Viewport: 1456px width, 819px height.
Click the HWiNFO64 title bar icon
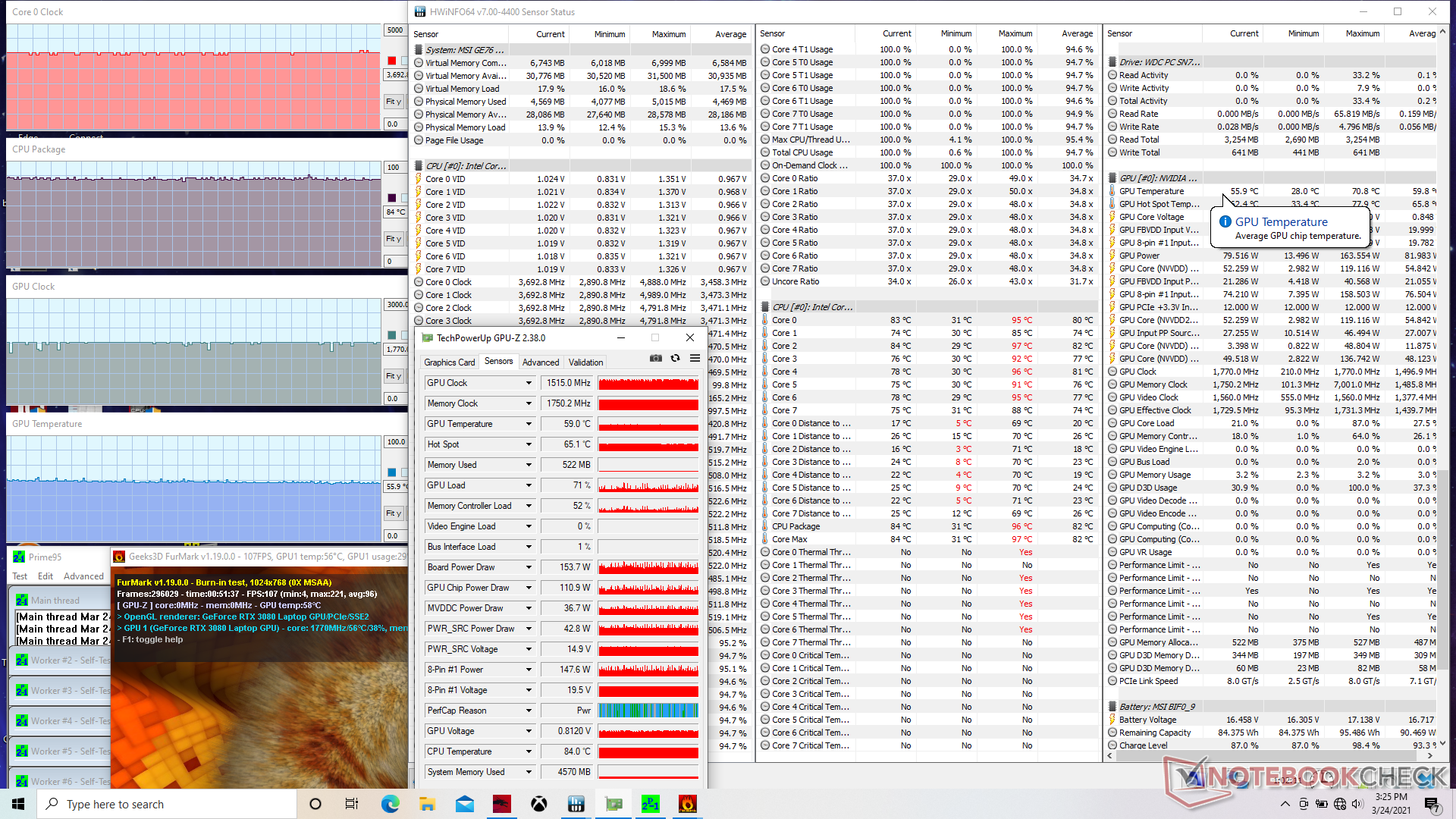pyautogui.click(x=419, y=11)
